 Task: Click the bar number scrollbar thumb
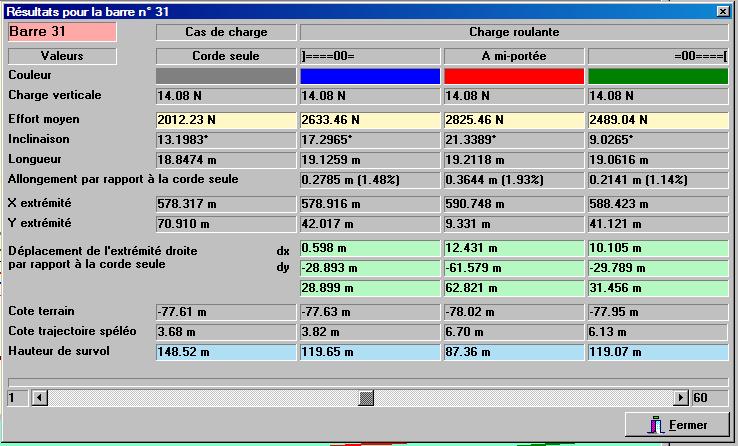point(366,398)
